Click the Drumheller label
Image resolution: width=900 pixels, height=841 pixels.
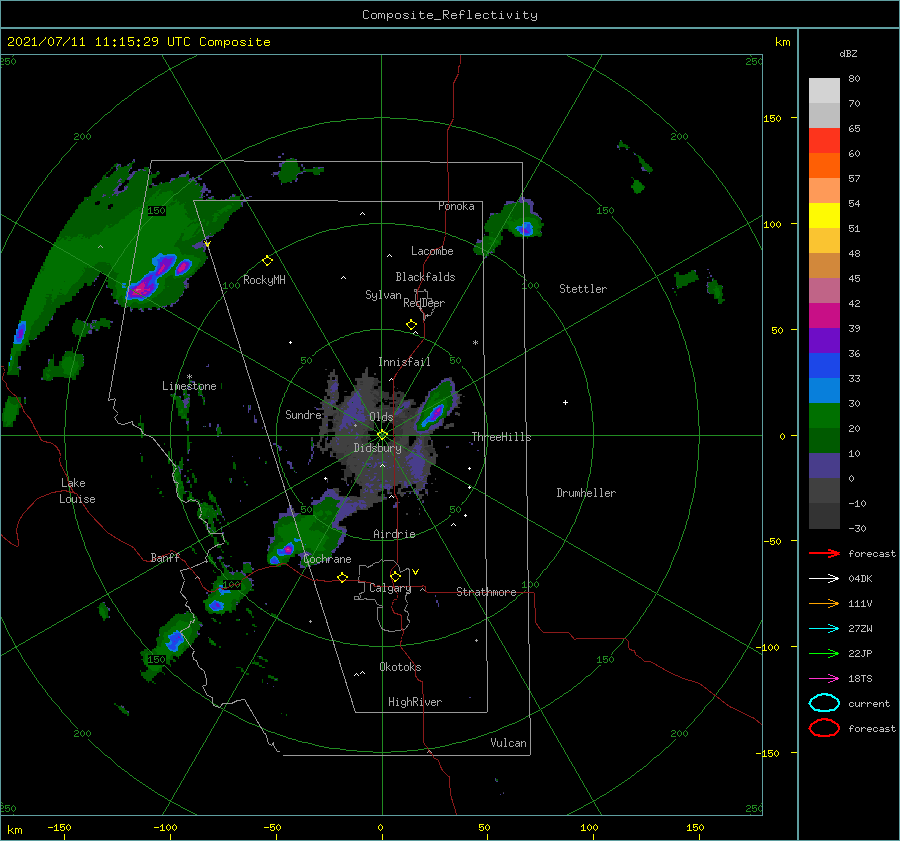[586, 493]
